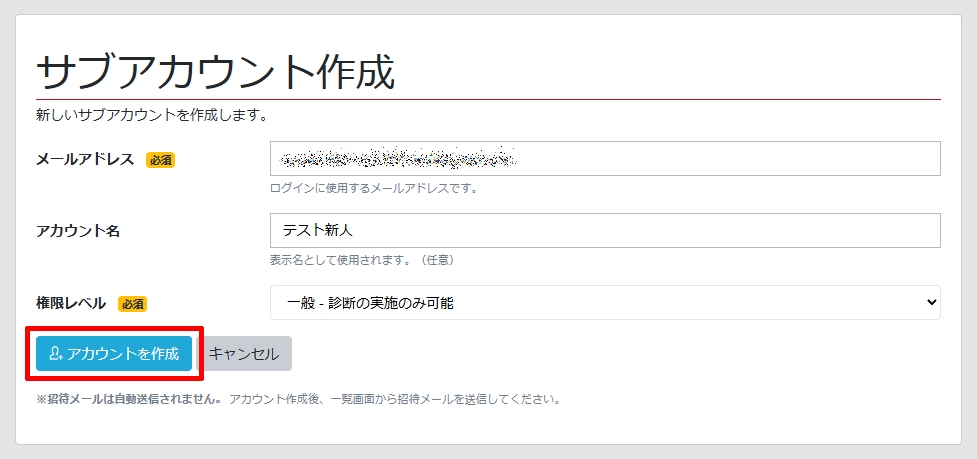Click the アカウント名 field containing テスト新人
977x459 pixels.
604,230
